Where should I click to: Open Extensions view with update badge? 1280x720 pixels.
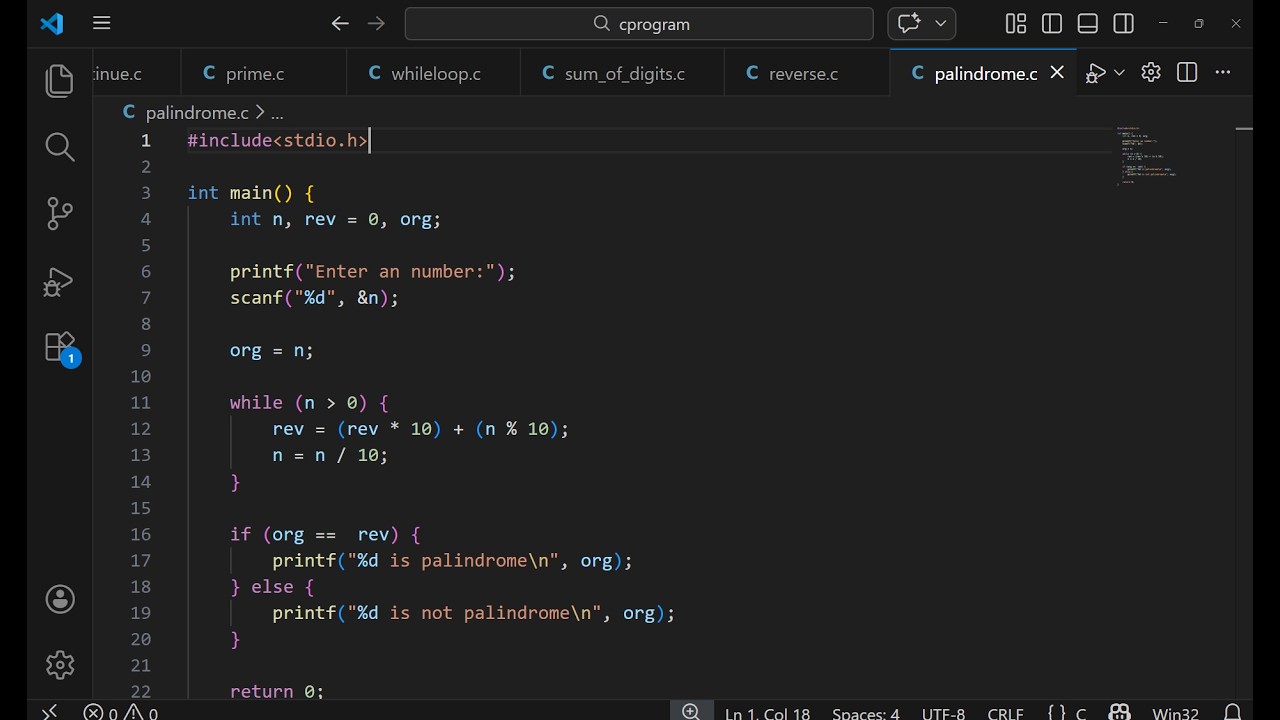[x=60, y=348]
